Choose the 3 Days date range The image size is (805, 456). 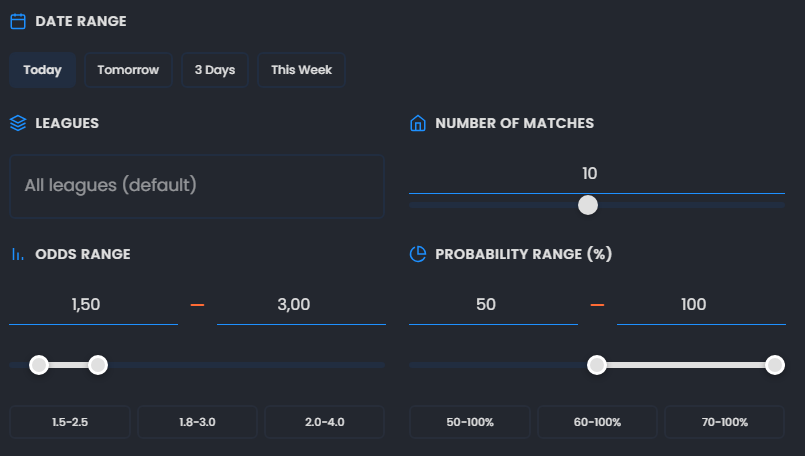(x=215, y=70)
